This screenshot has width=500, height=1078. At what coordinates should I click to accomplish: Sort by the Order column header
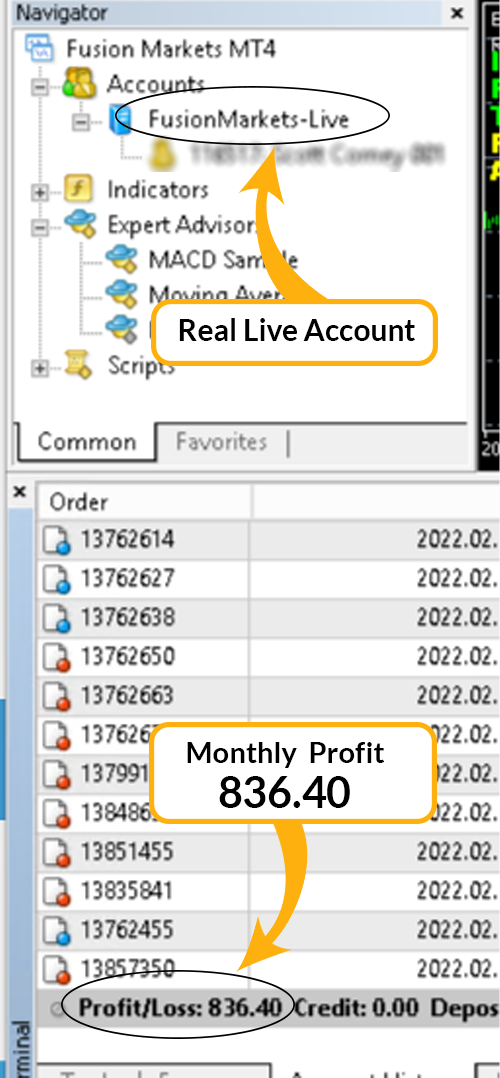click(x=144, y=501)
